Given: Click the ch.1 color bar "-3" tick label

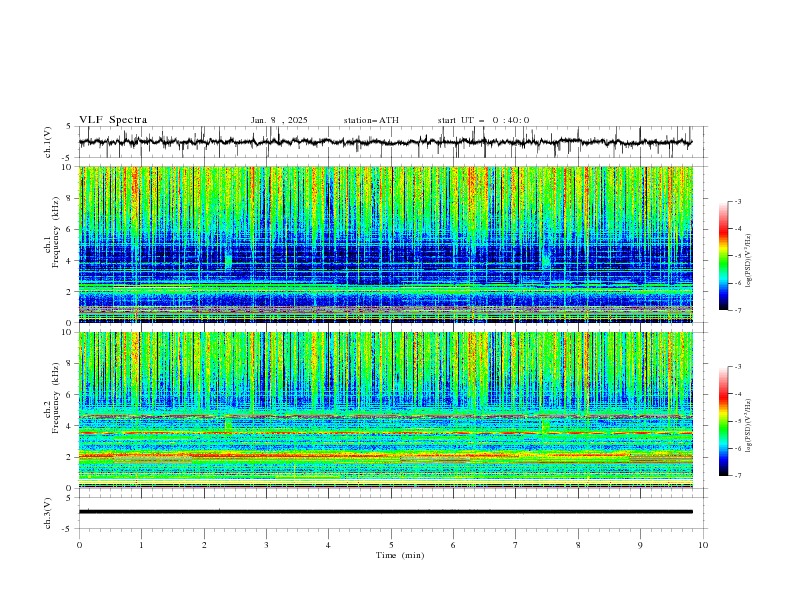Looking at the screenshot, I should coord(738,201).
